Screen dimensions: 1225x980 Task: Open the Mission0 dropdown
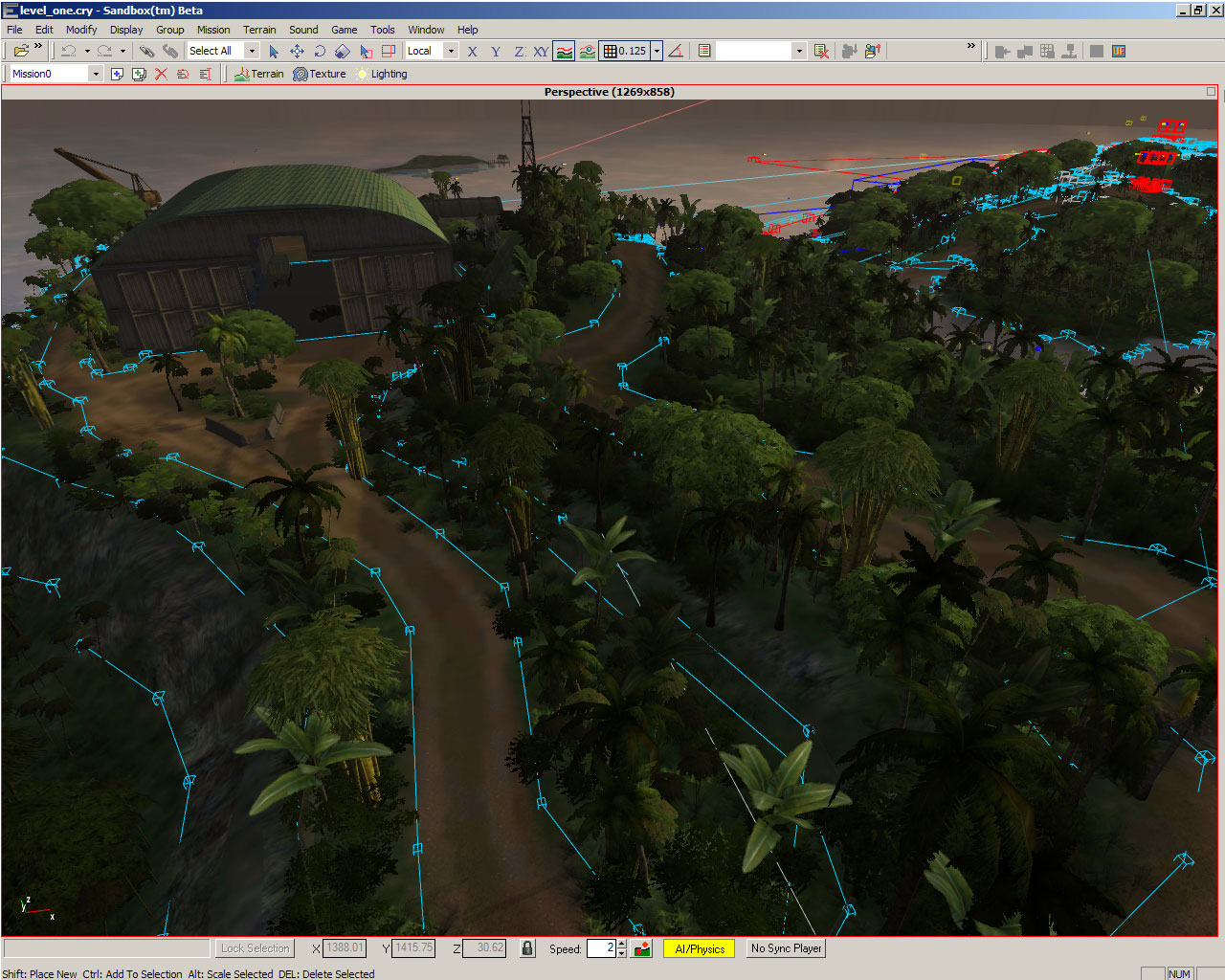pos(96,74)
